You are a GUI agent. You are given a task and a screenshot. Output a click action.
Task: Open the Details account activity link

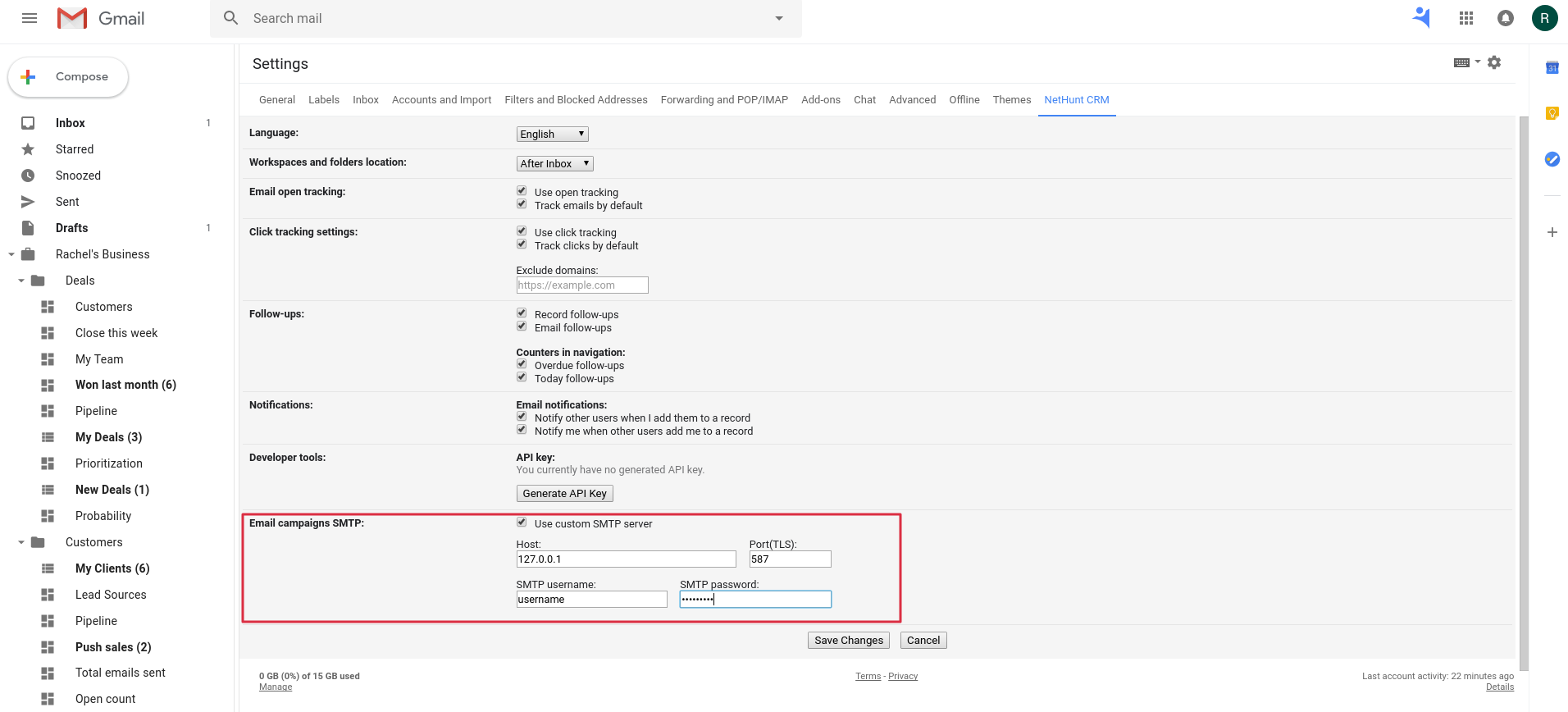coord(1500,687)
